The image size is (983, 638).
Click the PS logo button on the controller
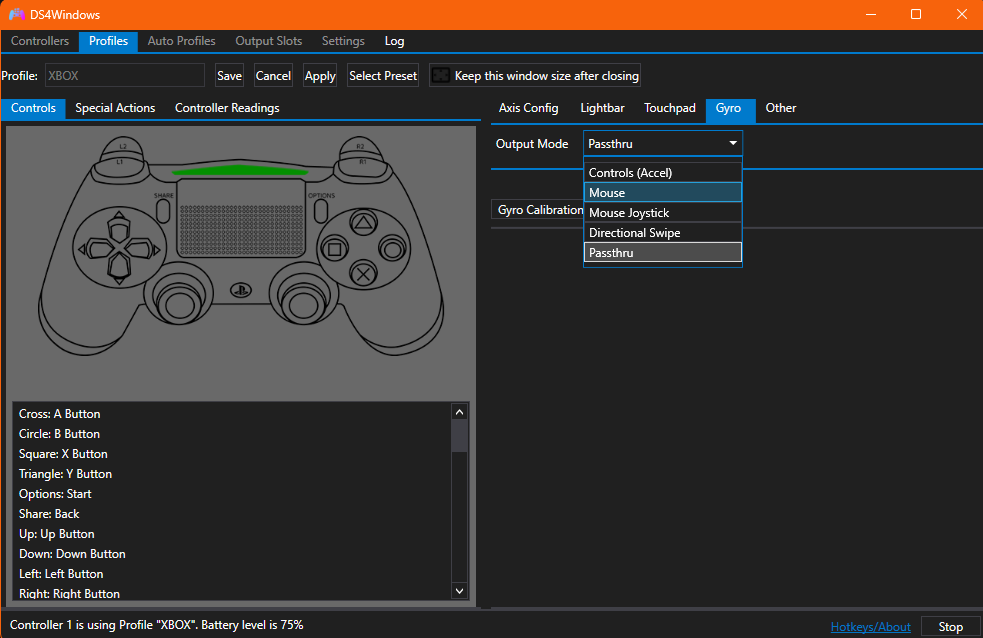240,291
